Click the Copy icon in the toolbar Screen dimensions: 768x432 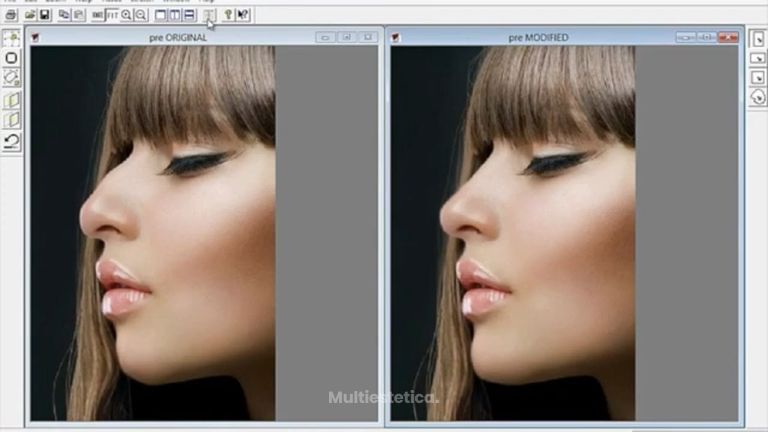click(x=64, y=15)
